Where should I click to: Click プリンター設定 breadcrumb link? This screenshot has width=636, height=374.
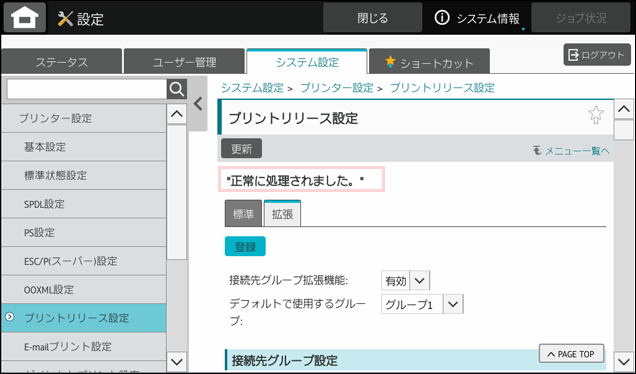[x=337, y=88]
